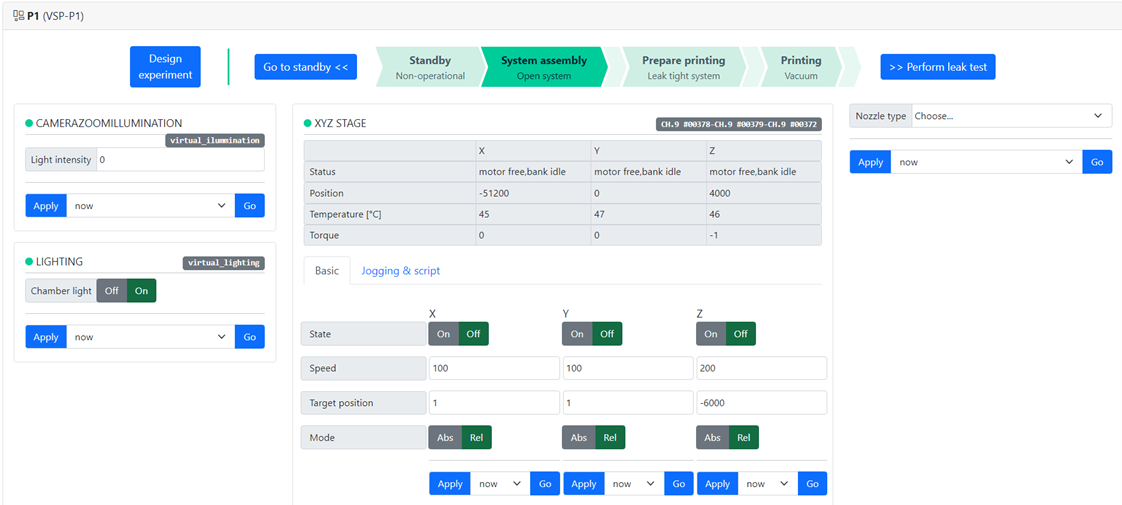The image size is (1122, 505).
Task: Click the green status dot beside XYZ STAGE
Action: point(308,123)
